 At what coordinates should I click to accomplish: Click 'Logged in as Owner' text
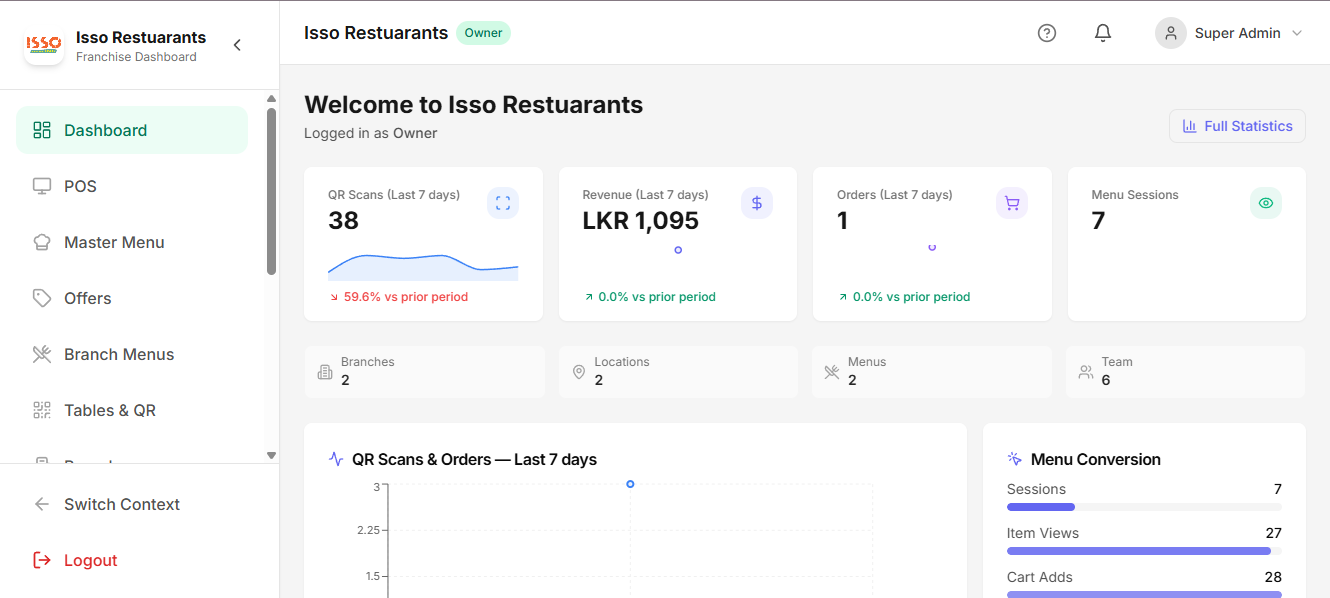click(x=371, y=133)
